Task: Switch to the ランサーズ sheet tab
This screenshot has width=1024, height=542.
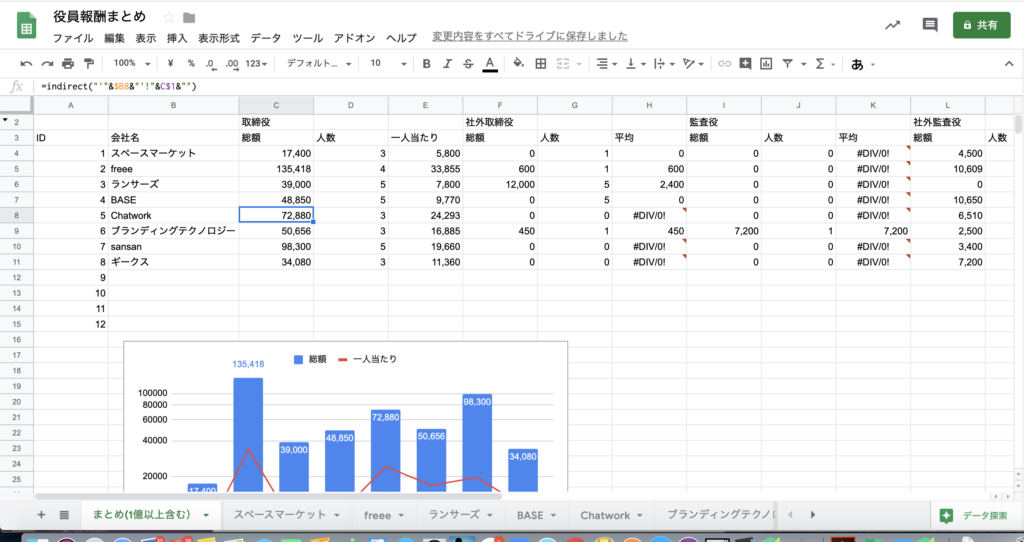Action: click(460, 515)
